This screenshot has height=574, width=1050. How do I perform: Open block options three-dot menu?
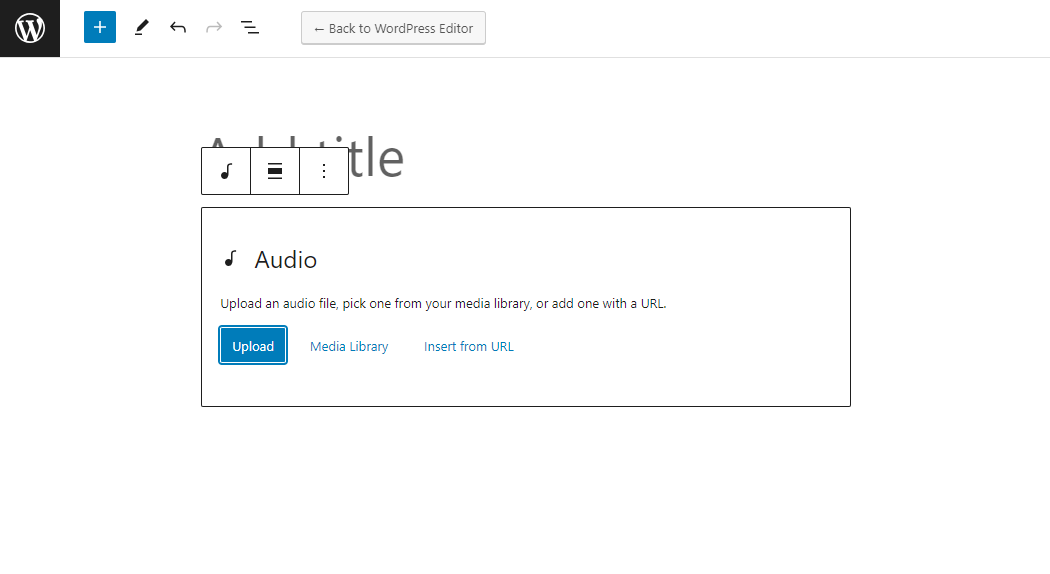pyautogui.click(x=324, y=171)
